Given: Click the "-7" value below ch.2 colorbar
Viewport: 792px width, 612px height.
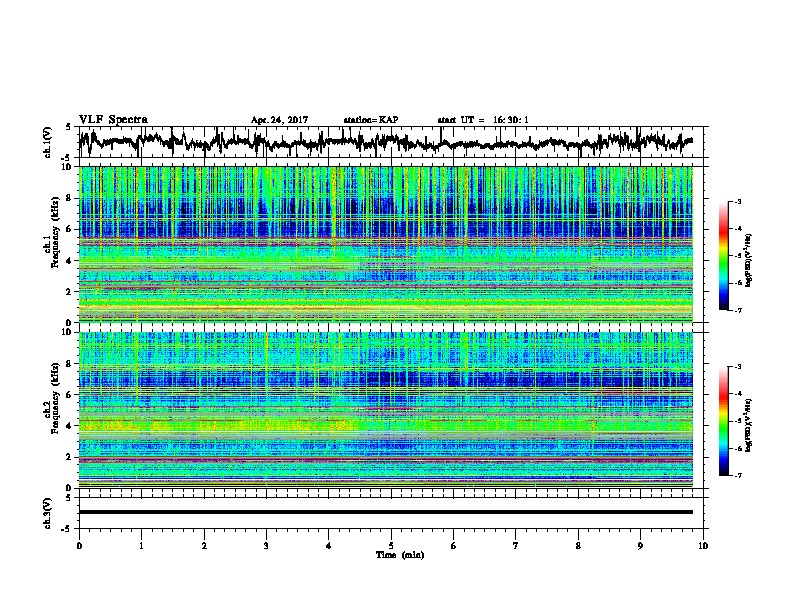Looking at the screenshot, I should click(737, 476).
